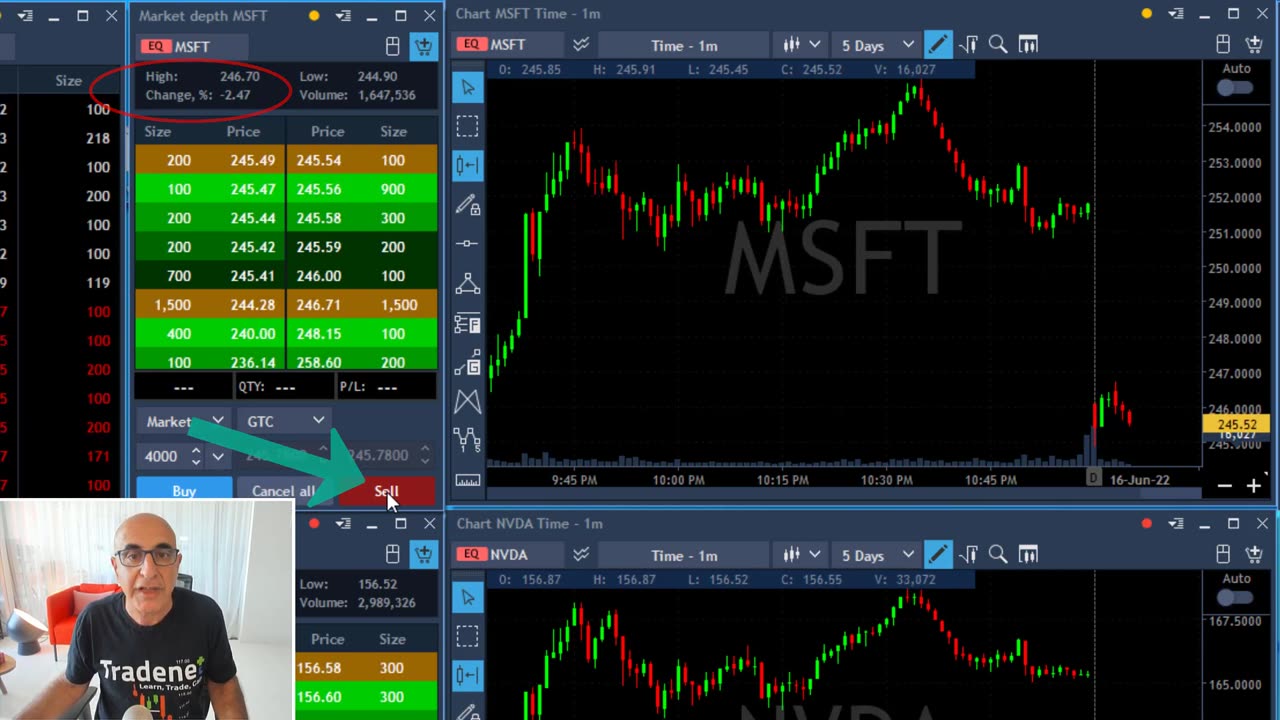This screenshot has width=1280, height=720.
Task: Choose the horizontal line tool in MSFT chart
Action: pyautogui.click(x=467, y=244)
